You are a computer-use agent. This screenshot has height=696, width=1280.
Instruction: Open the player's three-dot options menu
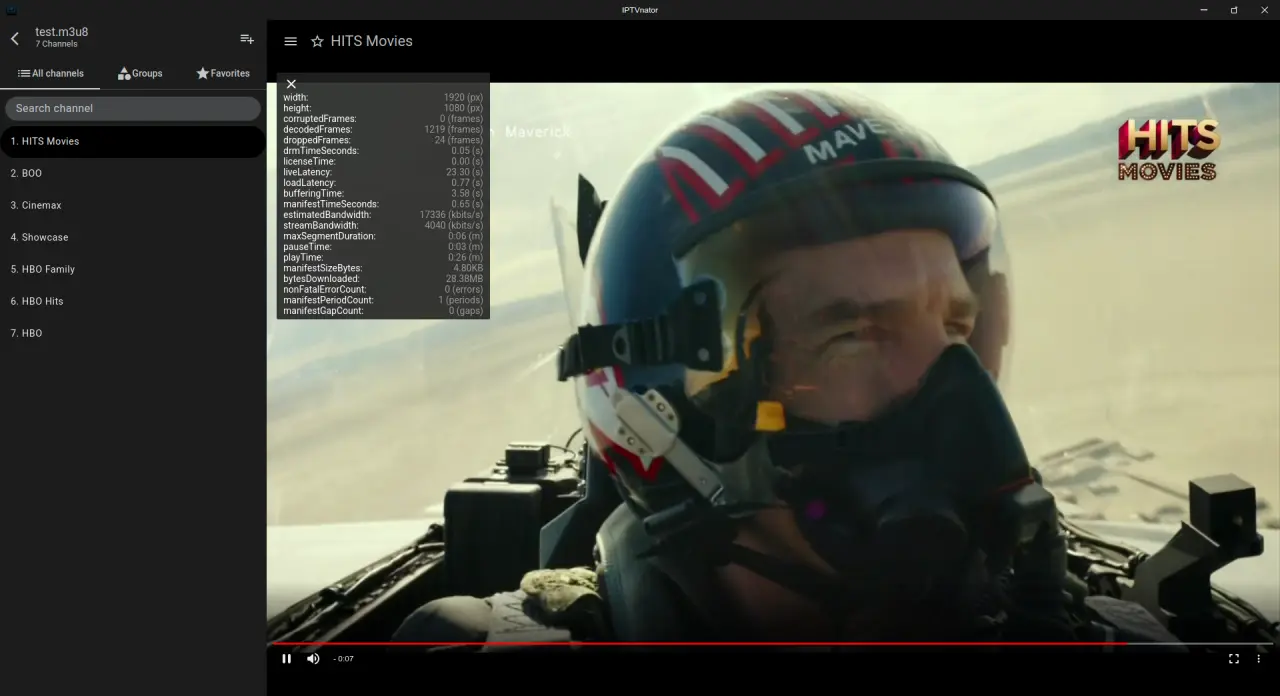[x=1259, y=658]
